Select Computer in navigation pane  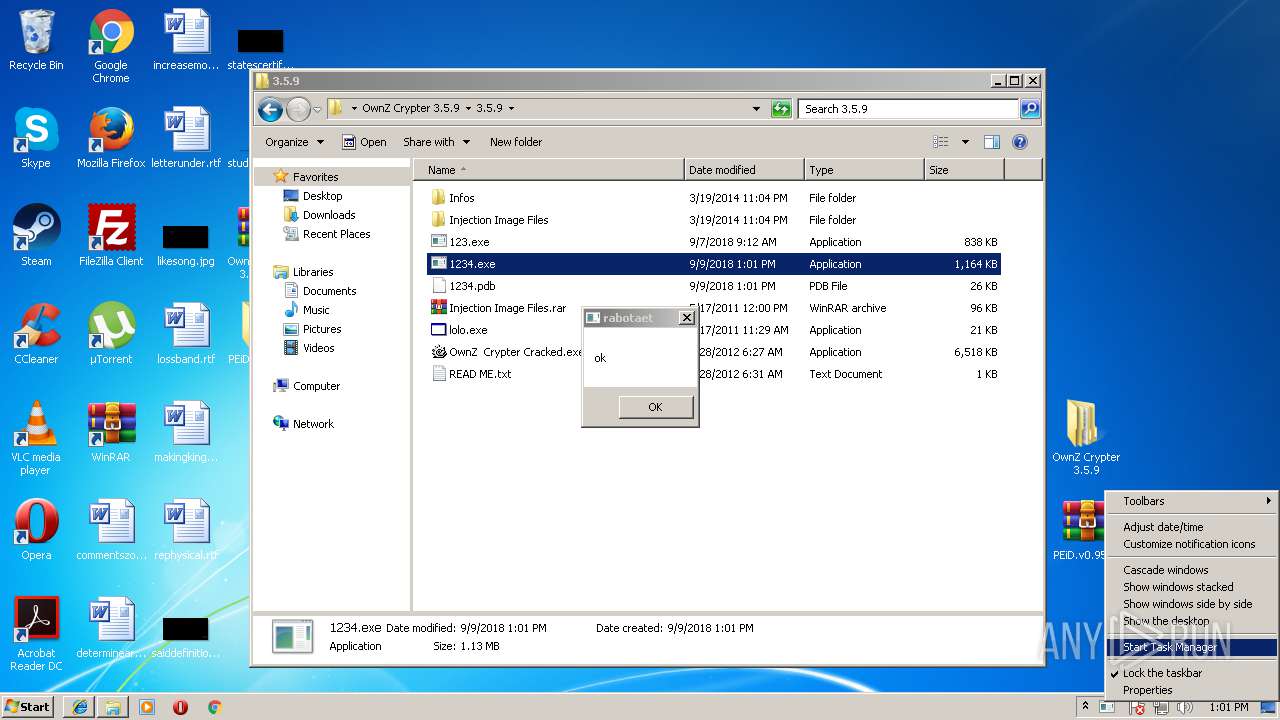[x=316, y=386]
